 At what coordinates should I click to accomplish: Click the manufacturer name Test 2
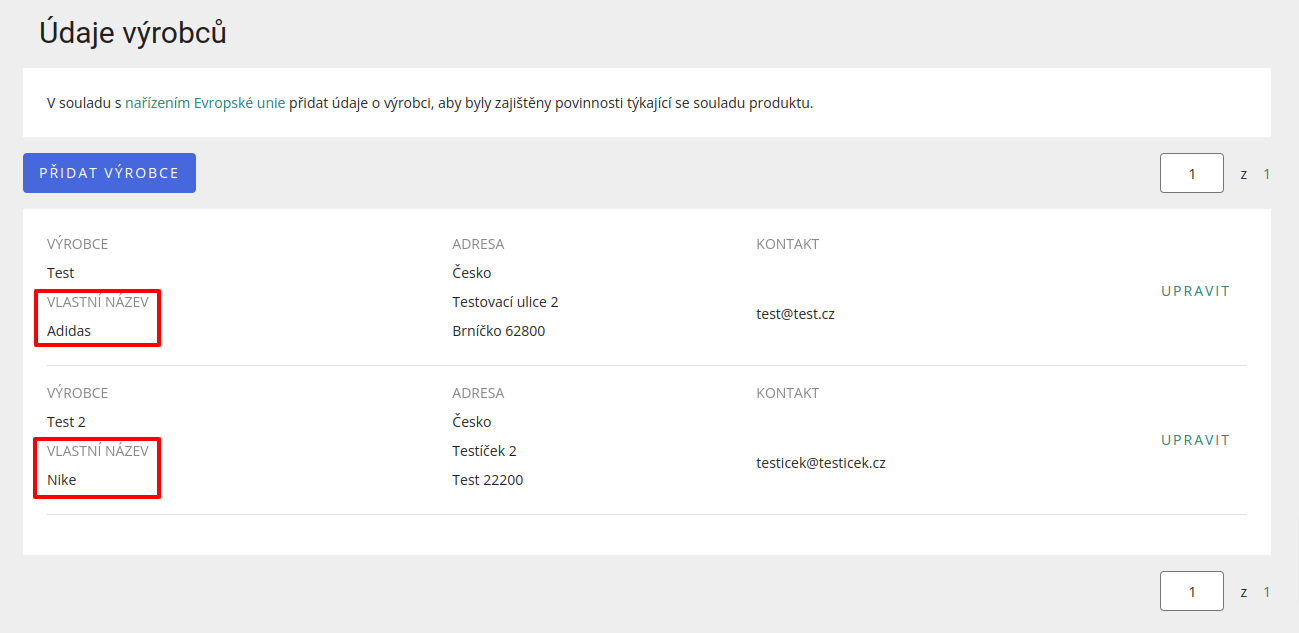click(66, 422)
